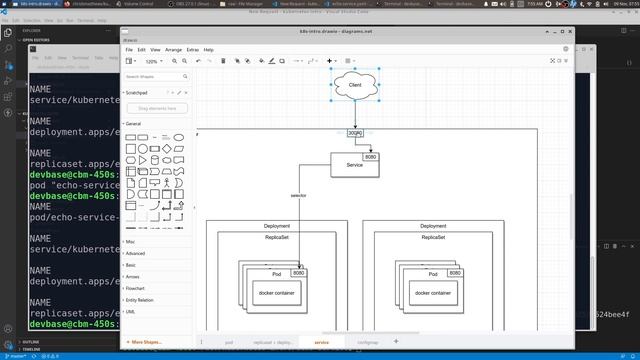Send selected shape to back

point(247,61)
